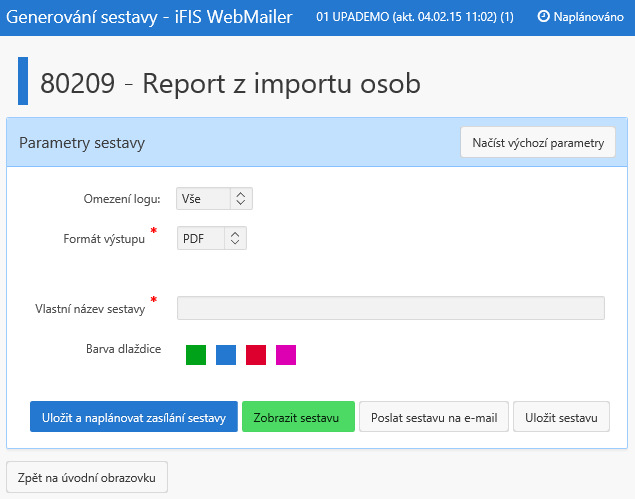Click the Formát výstupu label
The height and width of the screenshot is (499, 635).
tap(104, 239)
